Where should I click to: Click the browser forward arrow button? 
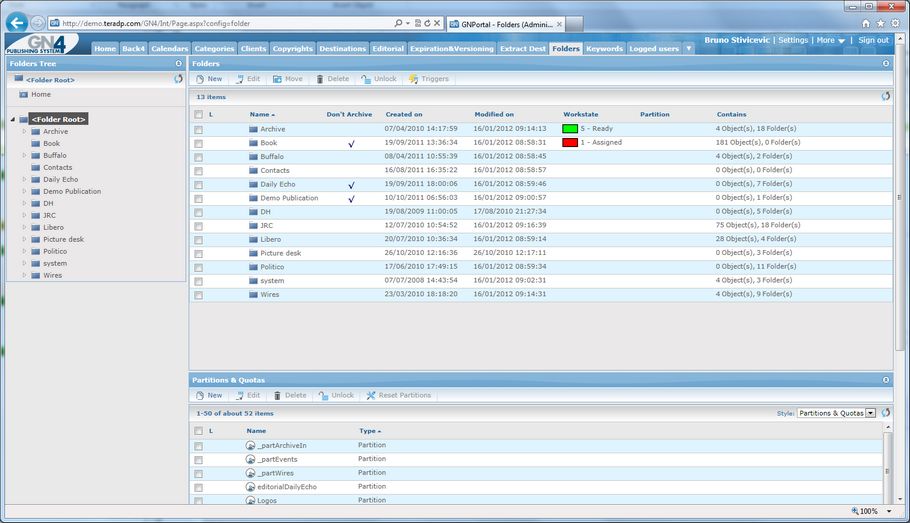point(37,23)
